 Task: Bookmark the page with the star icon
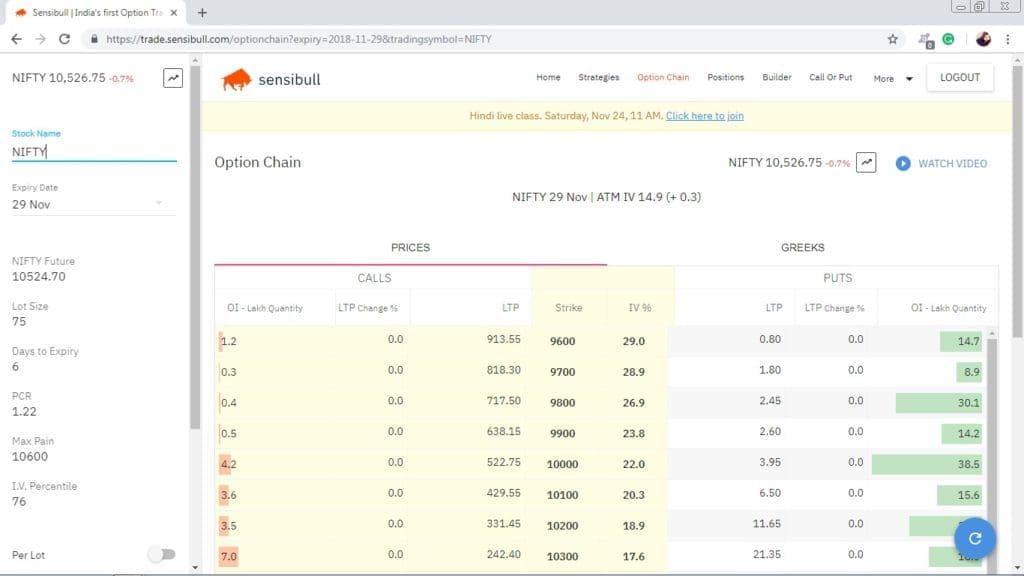(891, 39)
